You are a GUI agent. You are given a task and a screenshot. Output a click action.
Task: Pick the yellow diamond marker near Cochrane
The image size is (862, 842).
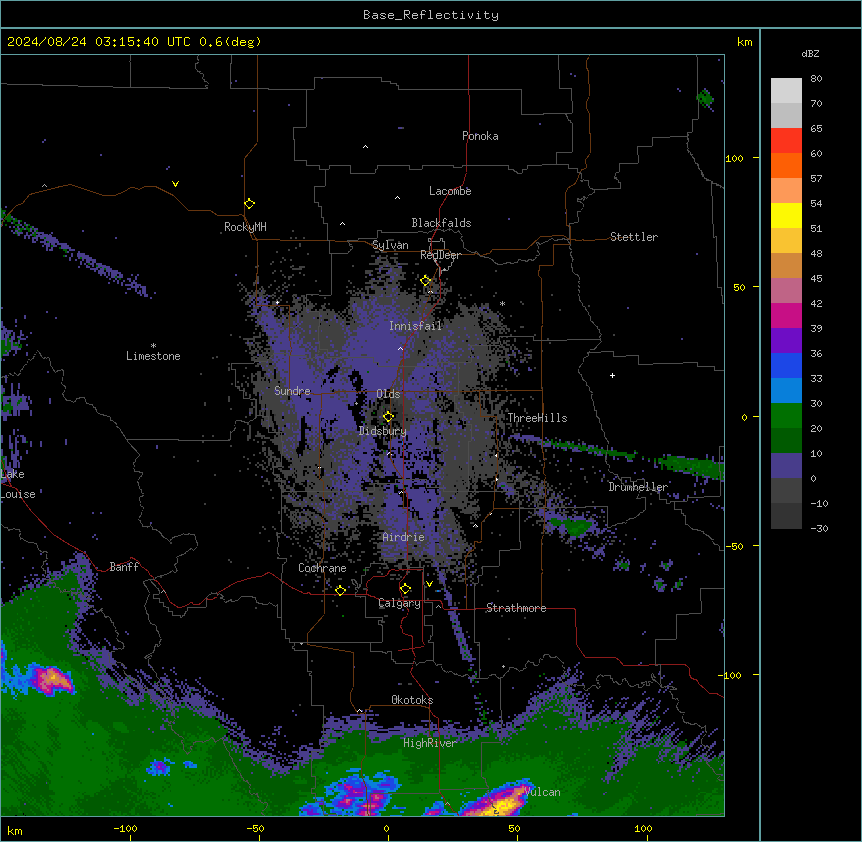point(340,591)
